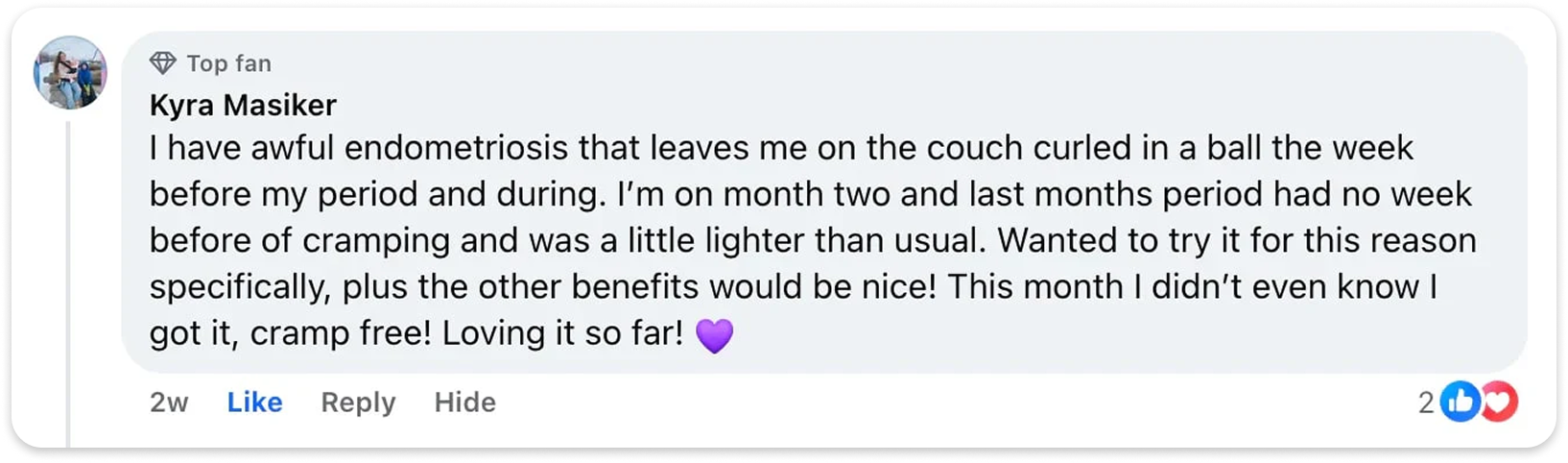
Task: Open the 2w timestamp link
Action: [169, 402]
